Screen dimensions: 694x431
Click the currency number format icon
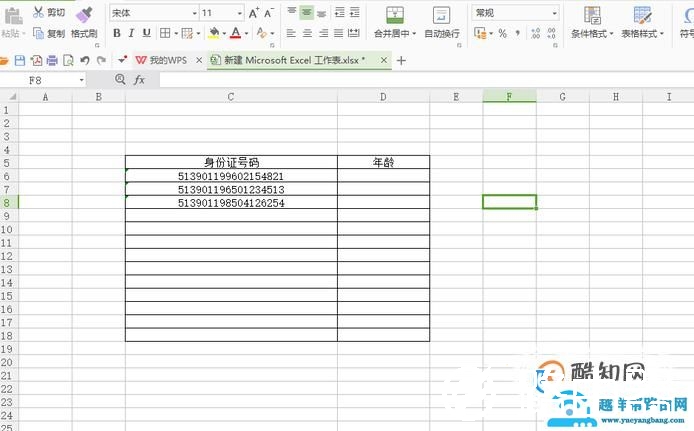pos(480,33)
